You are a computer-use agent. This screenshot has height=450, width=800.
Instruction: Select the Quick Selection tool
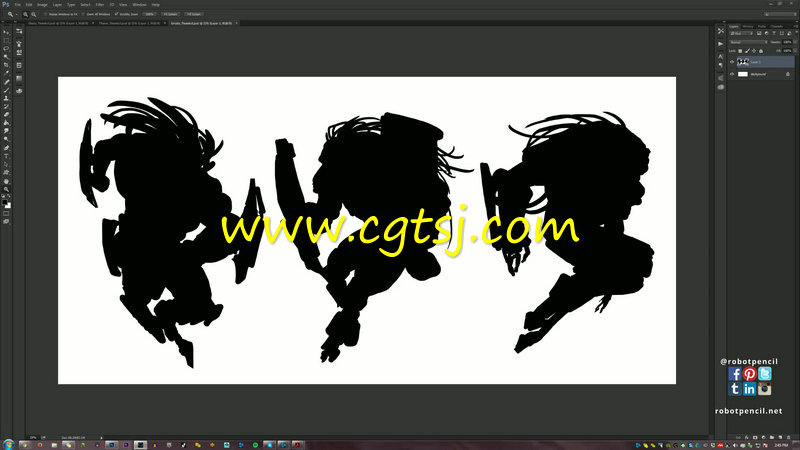(x=6, y=57)
